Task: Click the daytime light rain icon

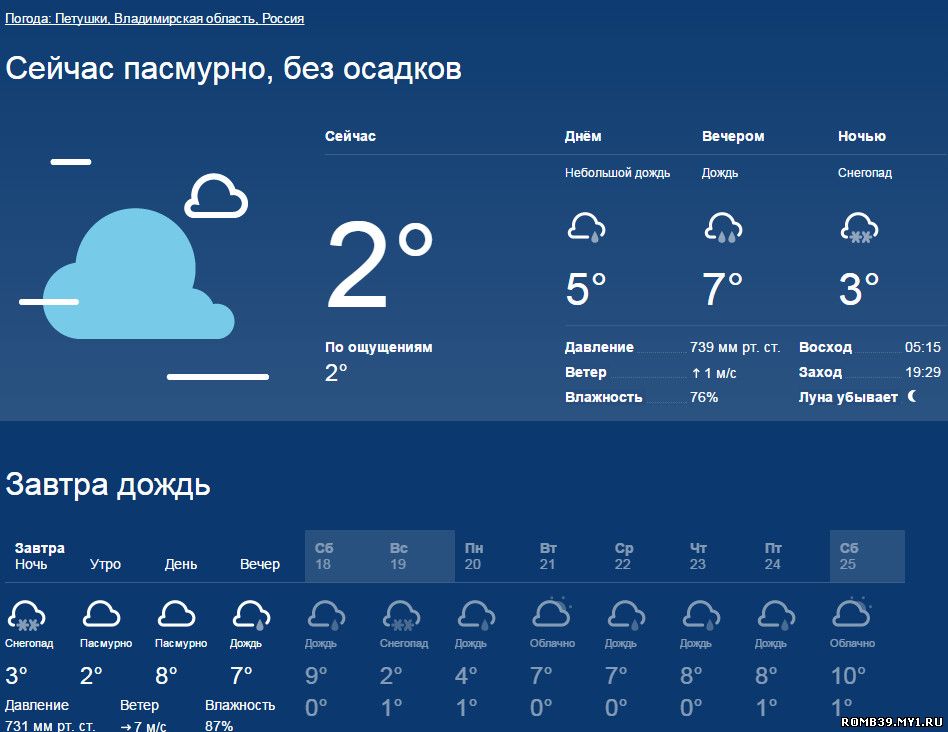Action: (586, 227)
